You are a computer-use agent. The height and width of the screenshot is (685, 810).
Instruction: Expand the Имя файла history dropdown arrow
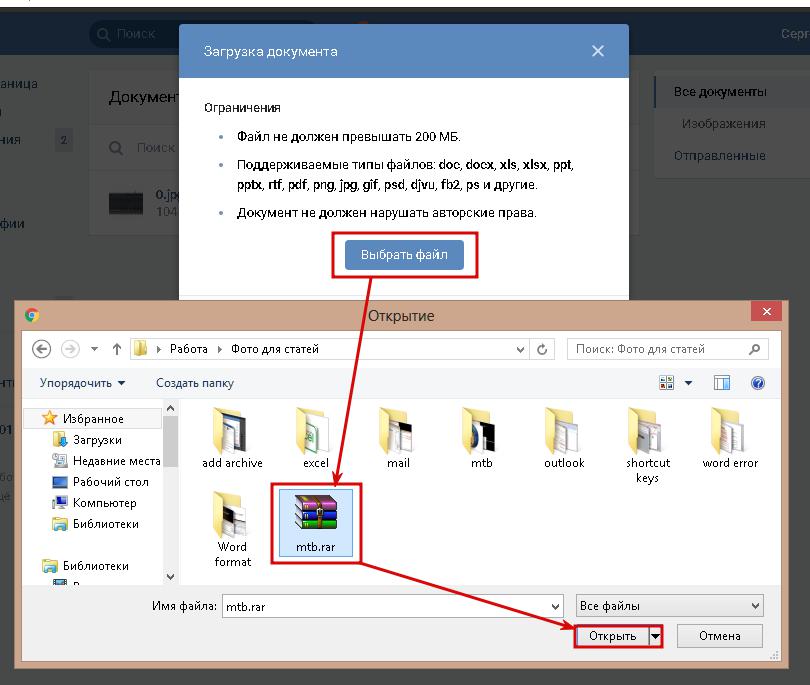pos(555,606)
